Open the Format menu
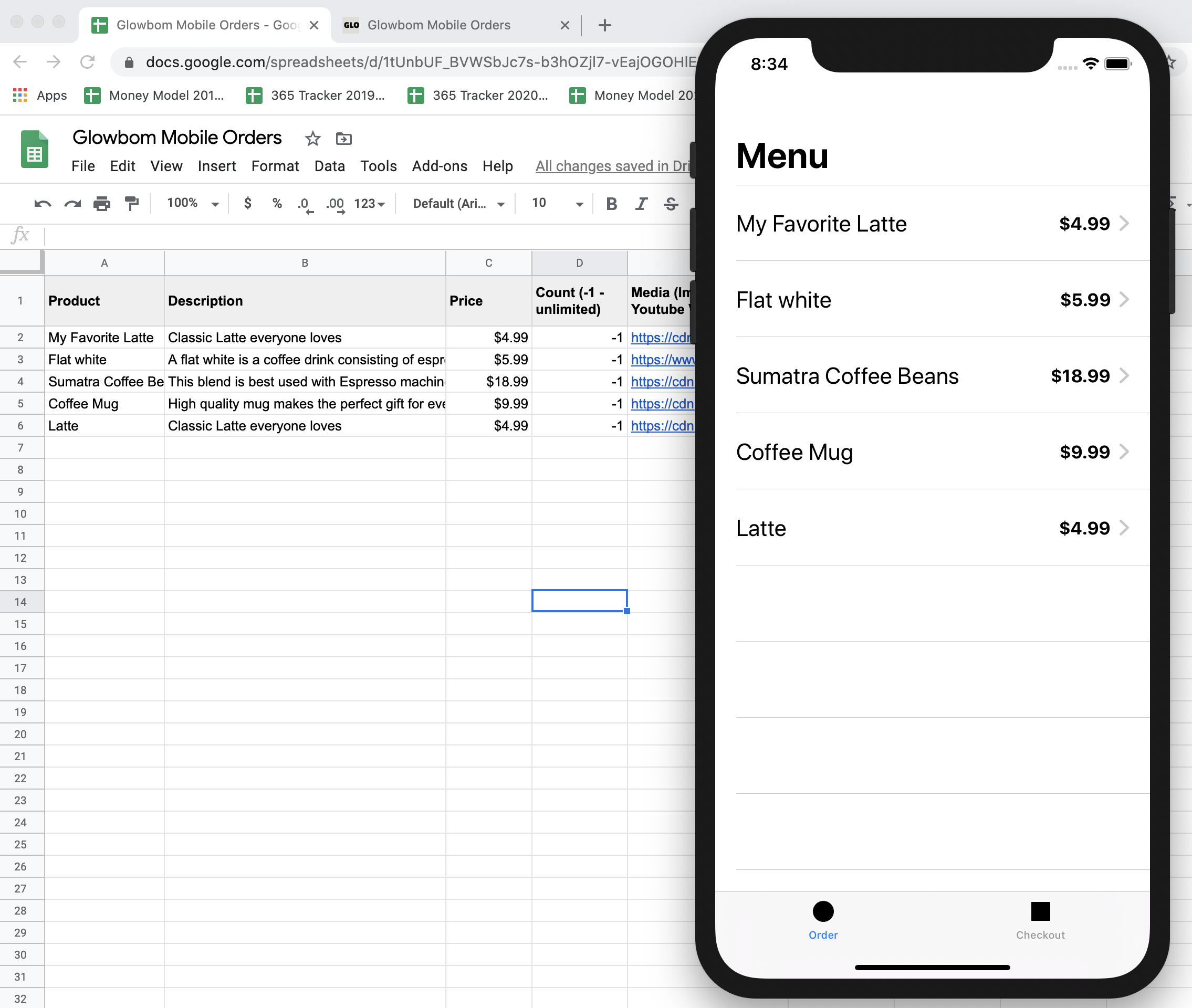 [275, 166]
